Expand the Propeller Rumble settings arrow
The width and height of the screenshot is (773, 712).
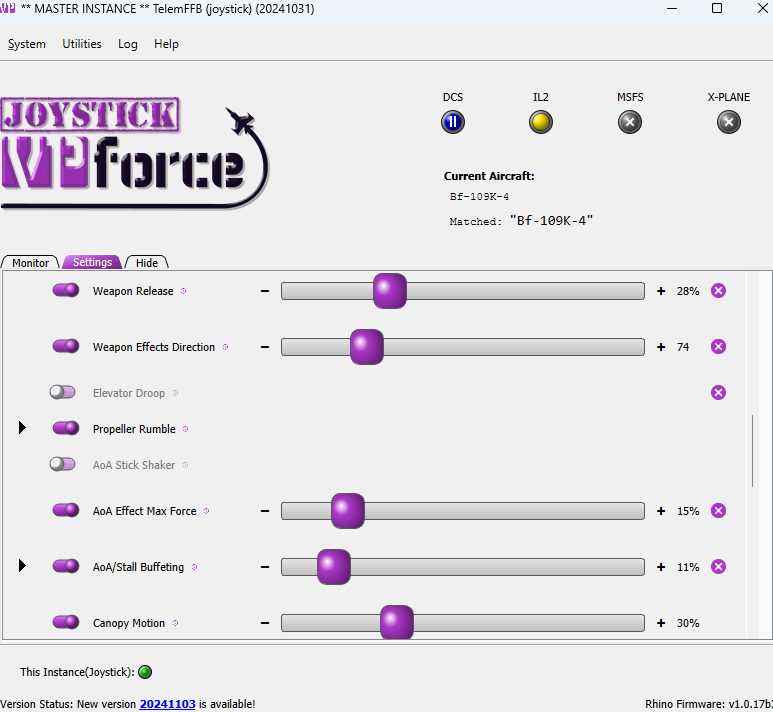click(x=22, y=427)
